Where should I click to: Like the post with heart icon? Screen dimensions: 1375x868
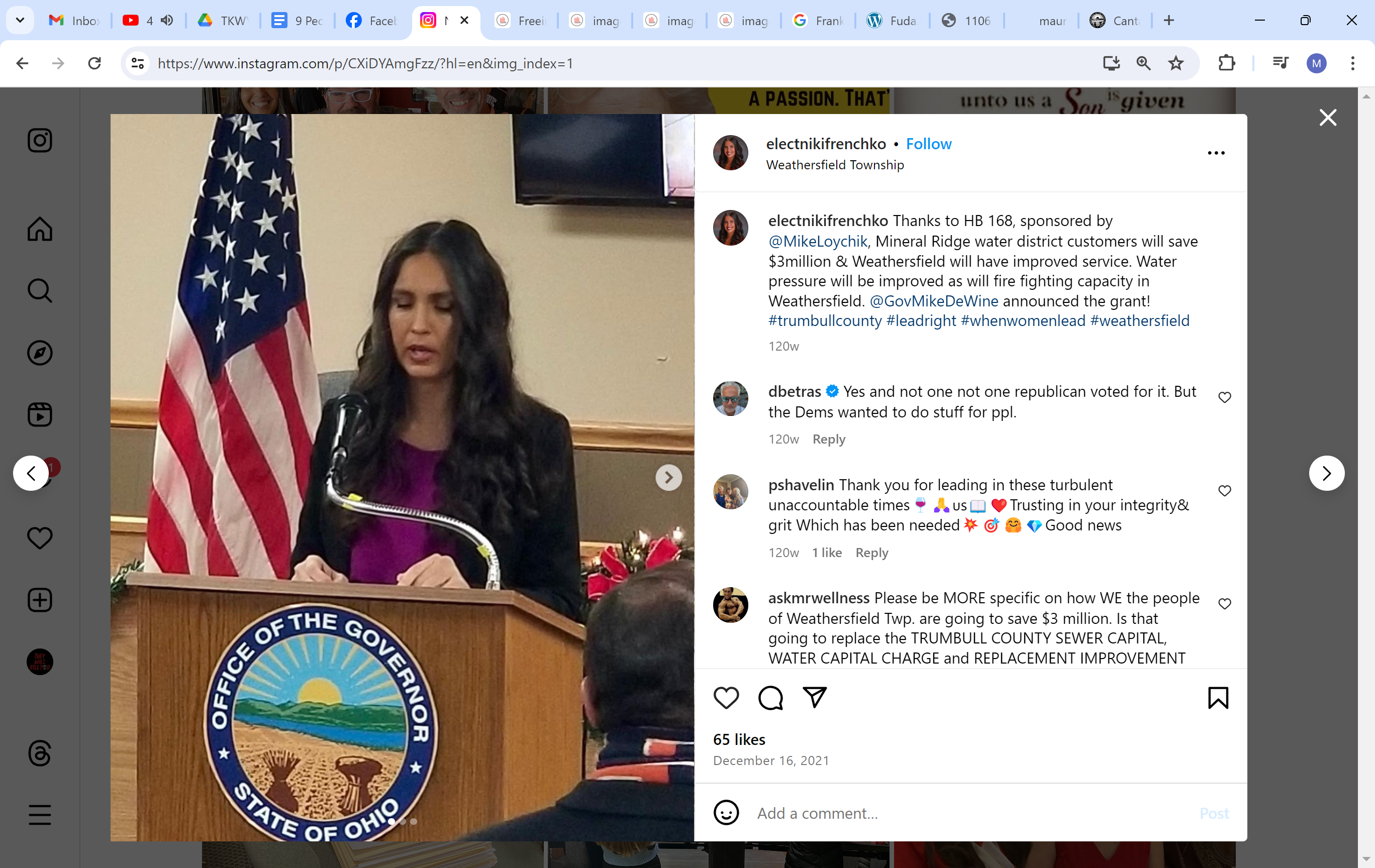[726, 697]
